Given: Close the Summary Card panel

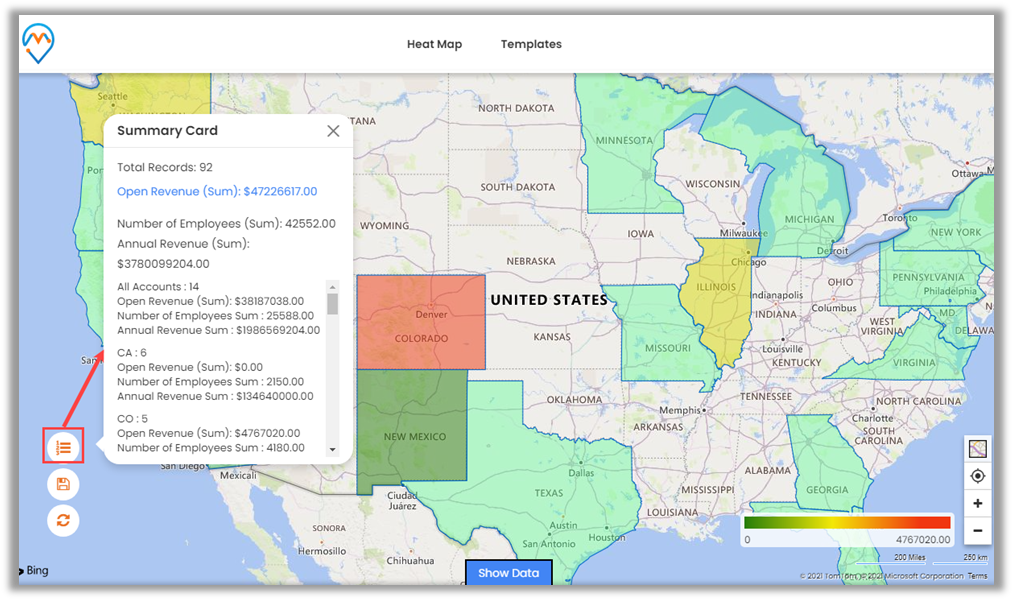Looking at the screenshot, I should coord(333,131).
